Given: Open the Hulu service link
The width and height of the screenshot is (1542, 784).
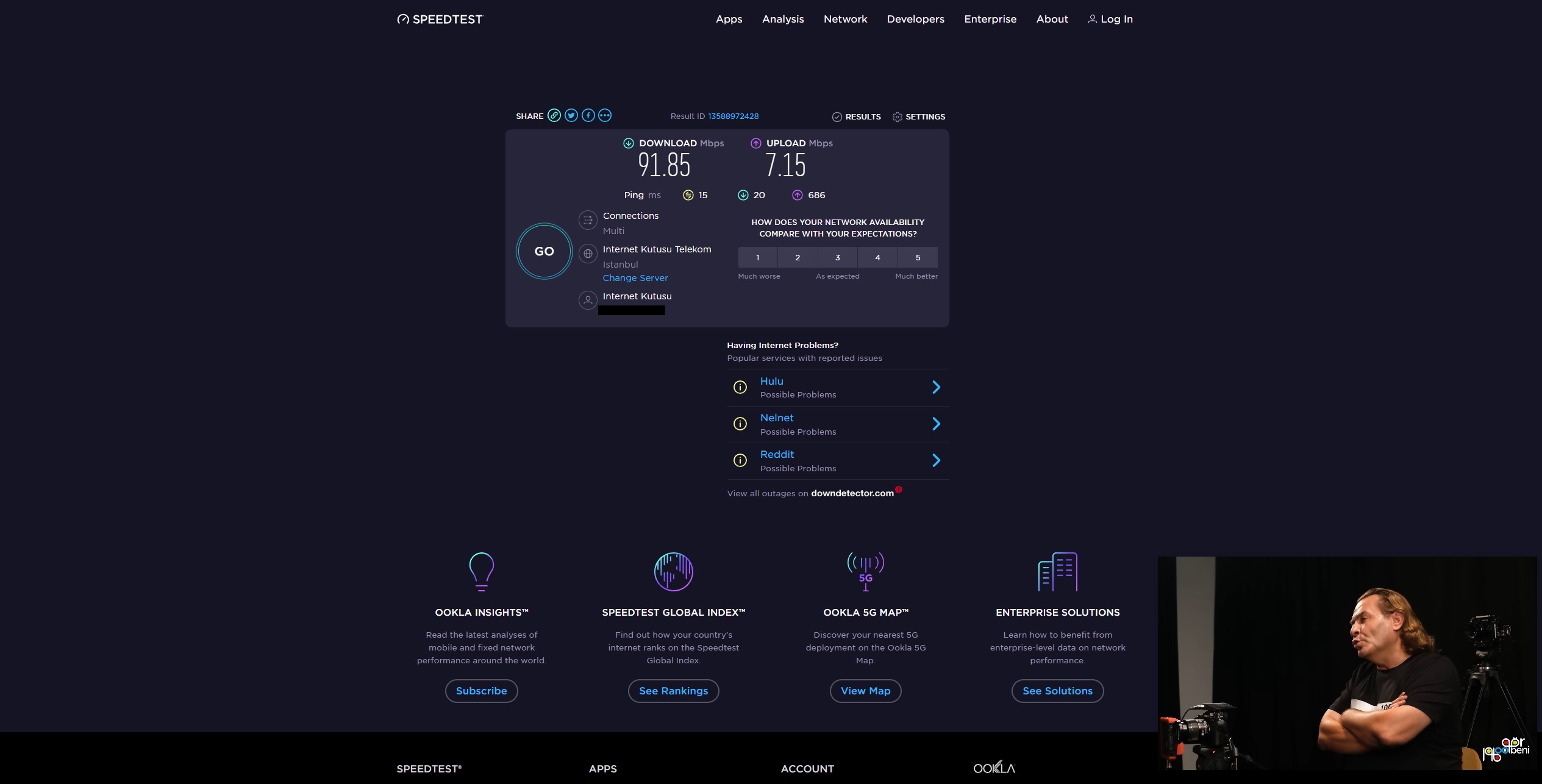Looking at the screenshot, I should pyautogui.click(x=771, y=381).
